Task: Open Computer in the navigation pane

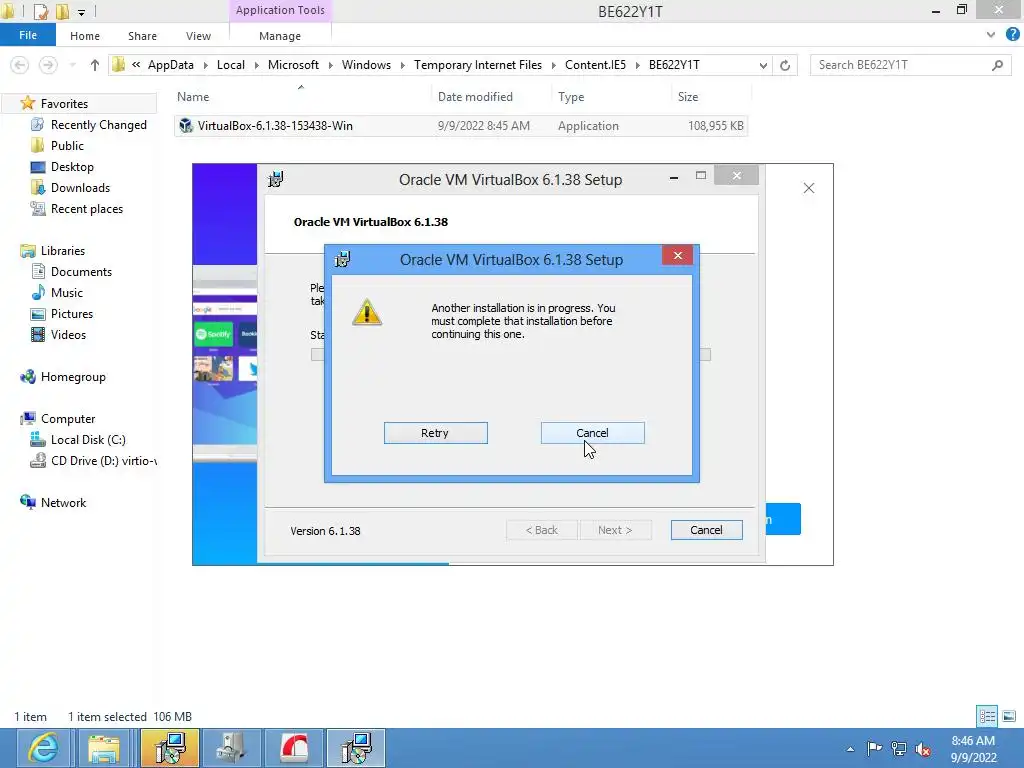Action: tap(68, 419)
